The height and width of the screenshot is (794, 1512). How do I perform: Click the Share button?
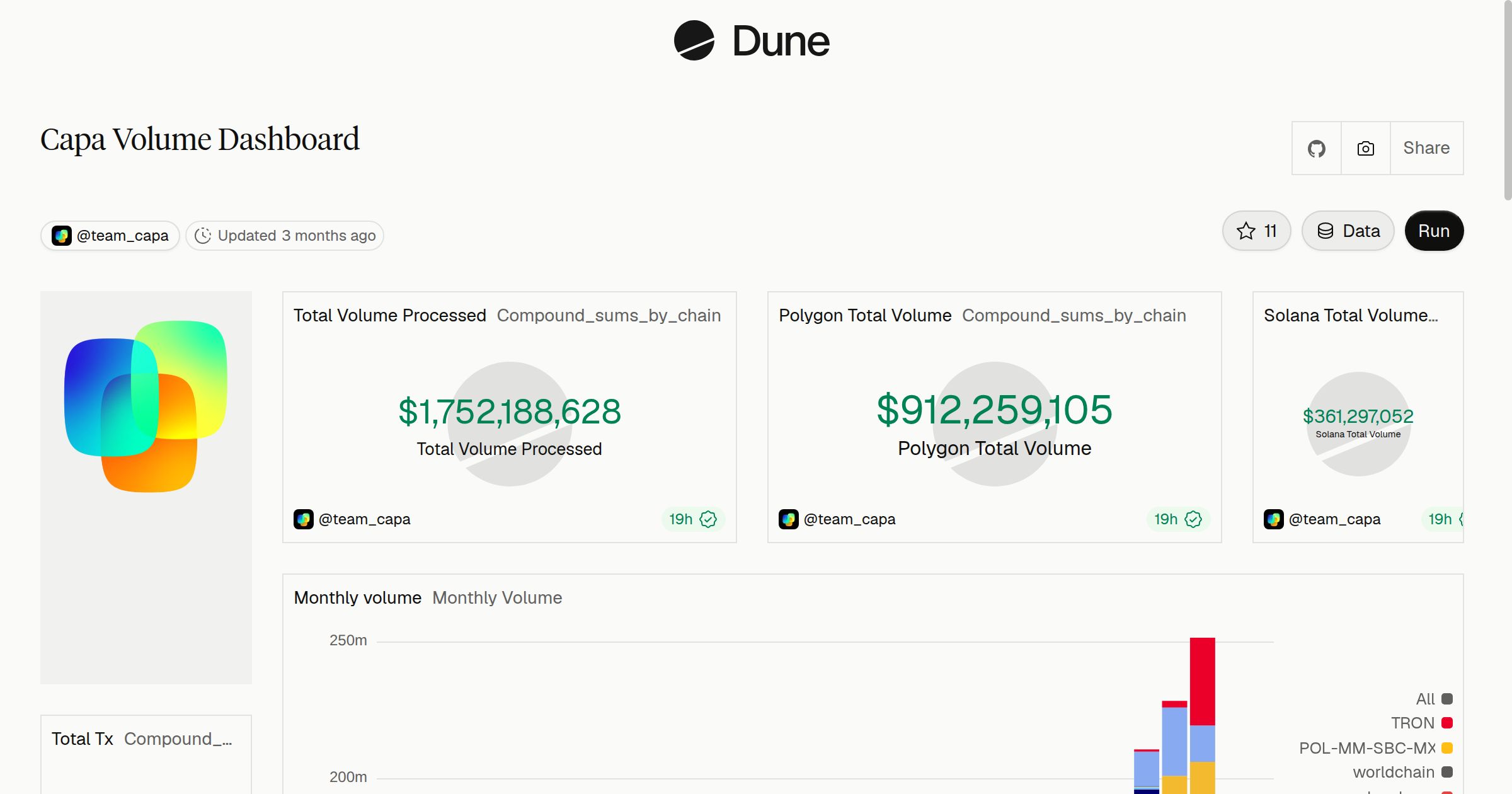[1426, 148]
